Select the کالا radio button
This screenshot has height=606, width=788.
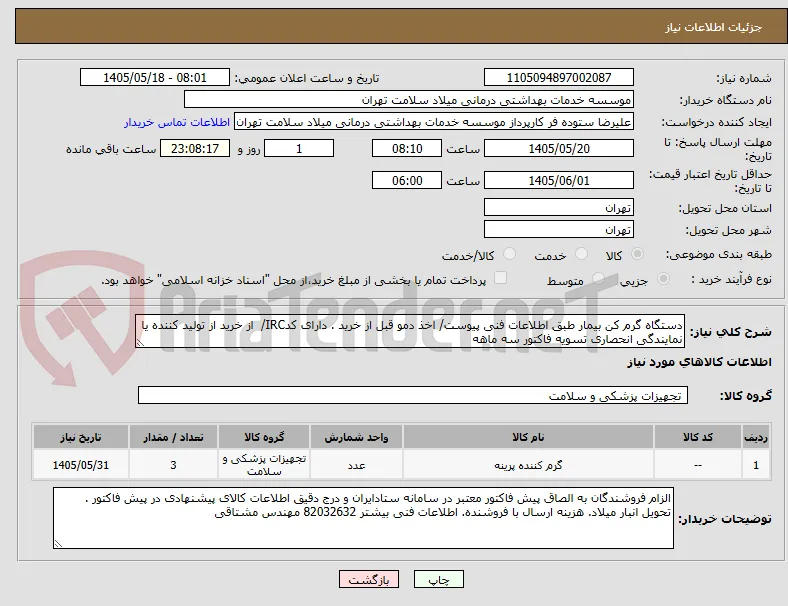[x=637, y=254]
